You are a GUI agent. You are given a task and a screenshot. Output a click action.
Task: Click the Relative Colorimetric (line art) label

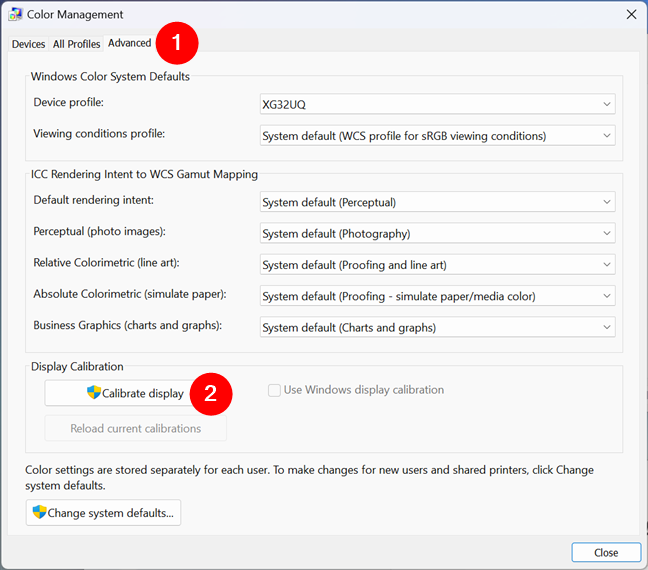(x=107, y=263)
